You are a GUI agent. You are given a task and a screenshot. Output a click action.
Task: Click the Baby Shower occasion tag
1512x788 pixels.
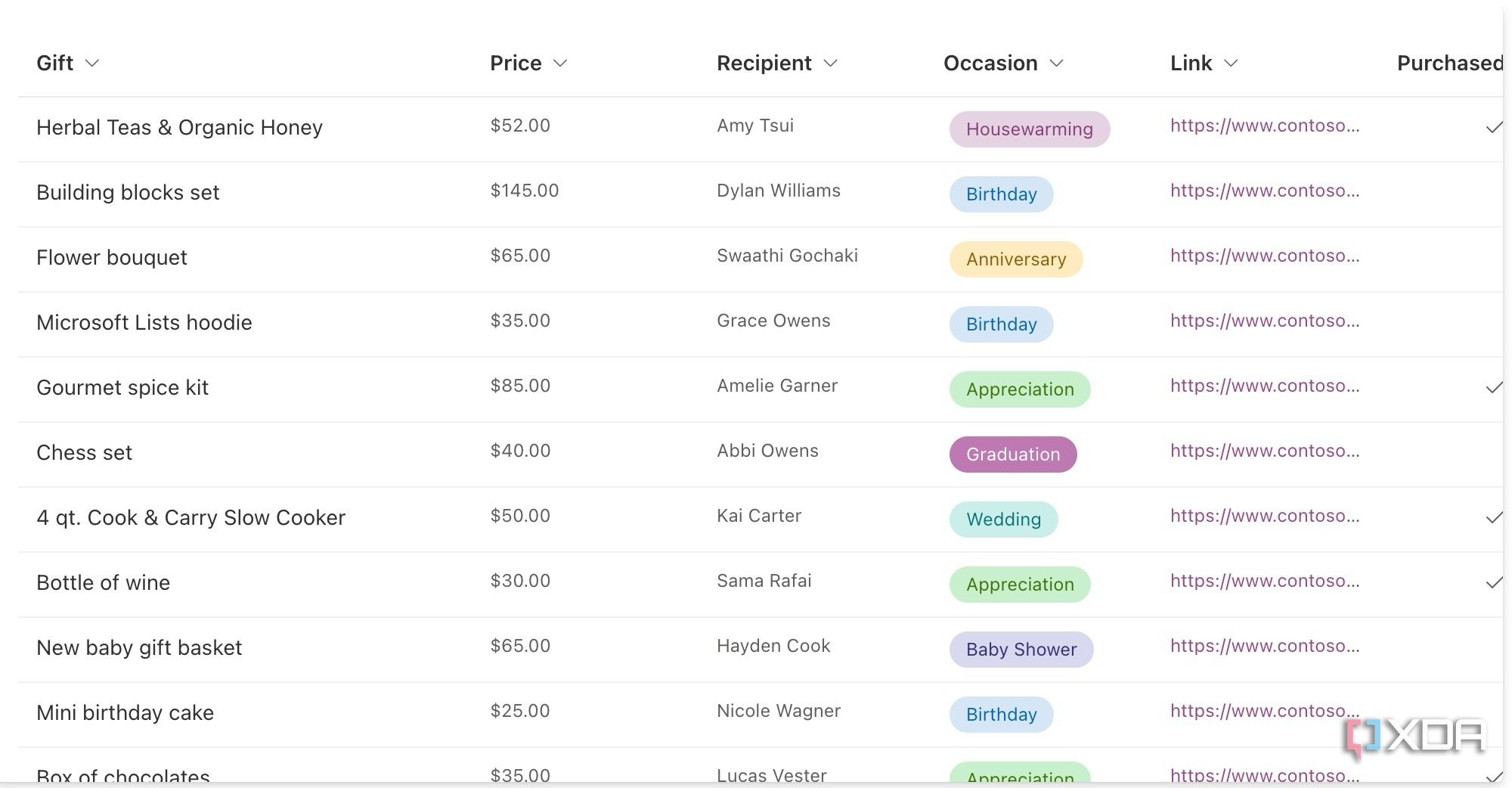coord(1021,650)
